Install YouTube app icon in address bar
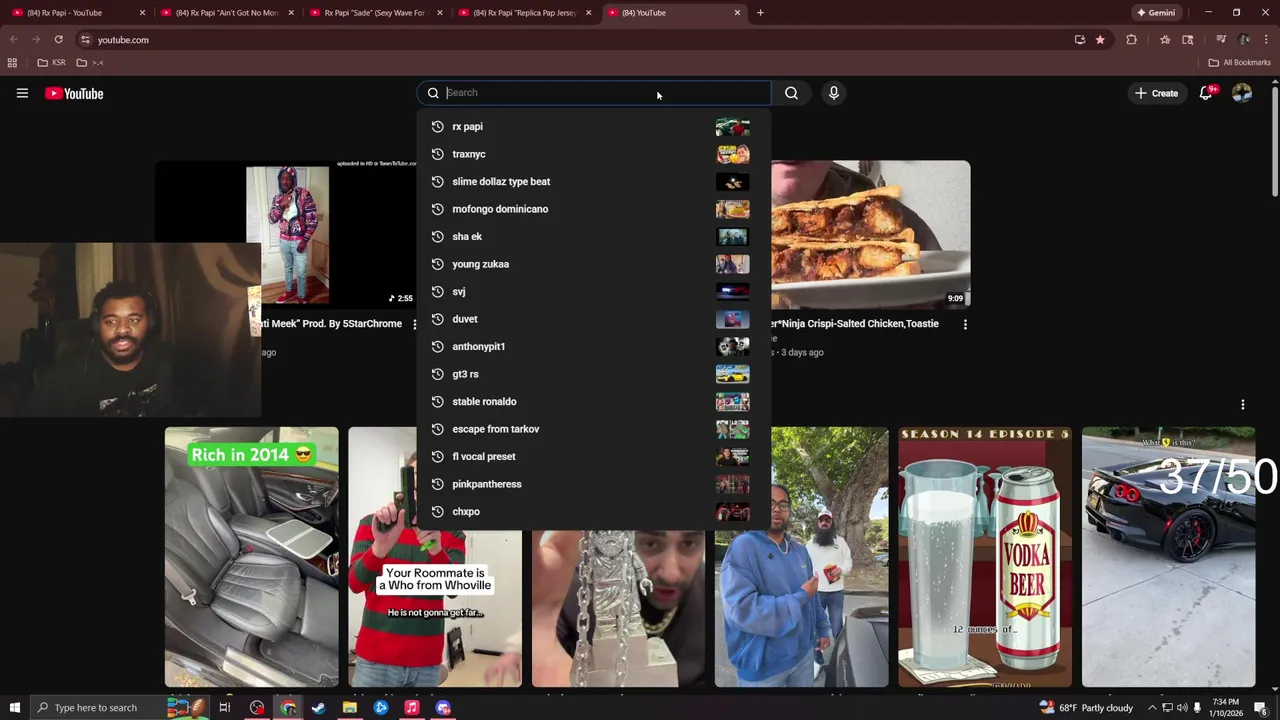 [1080, 40]
